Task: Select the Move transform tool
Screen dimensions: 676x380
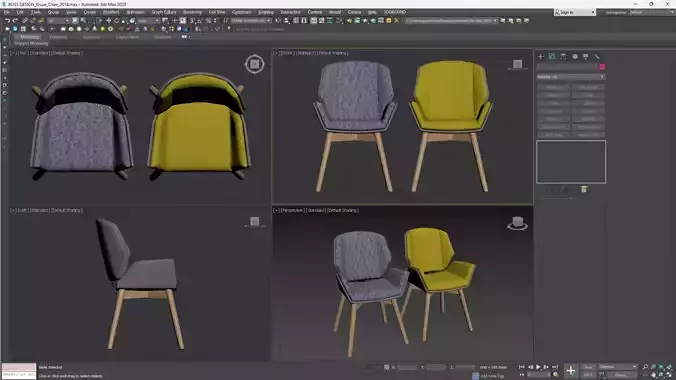Action: [x=109, y=20]
